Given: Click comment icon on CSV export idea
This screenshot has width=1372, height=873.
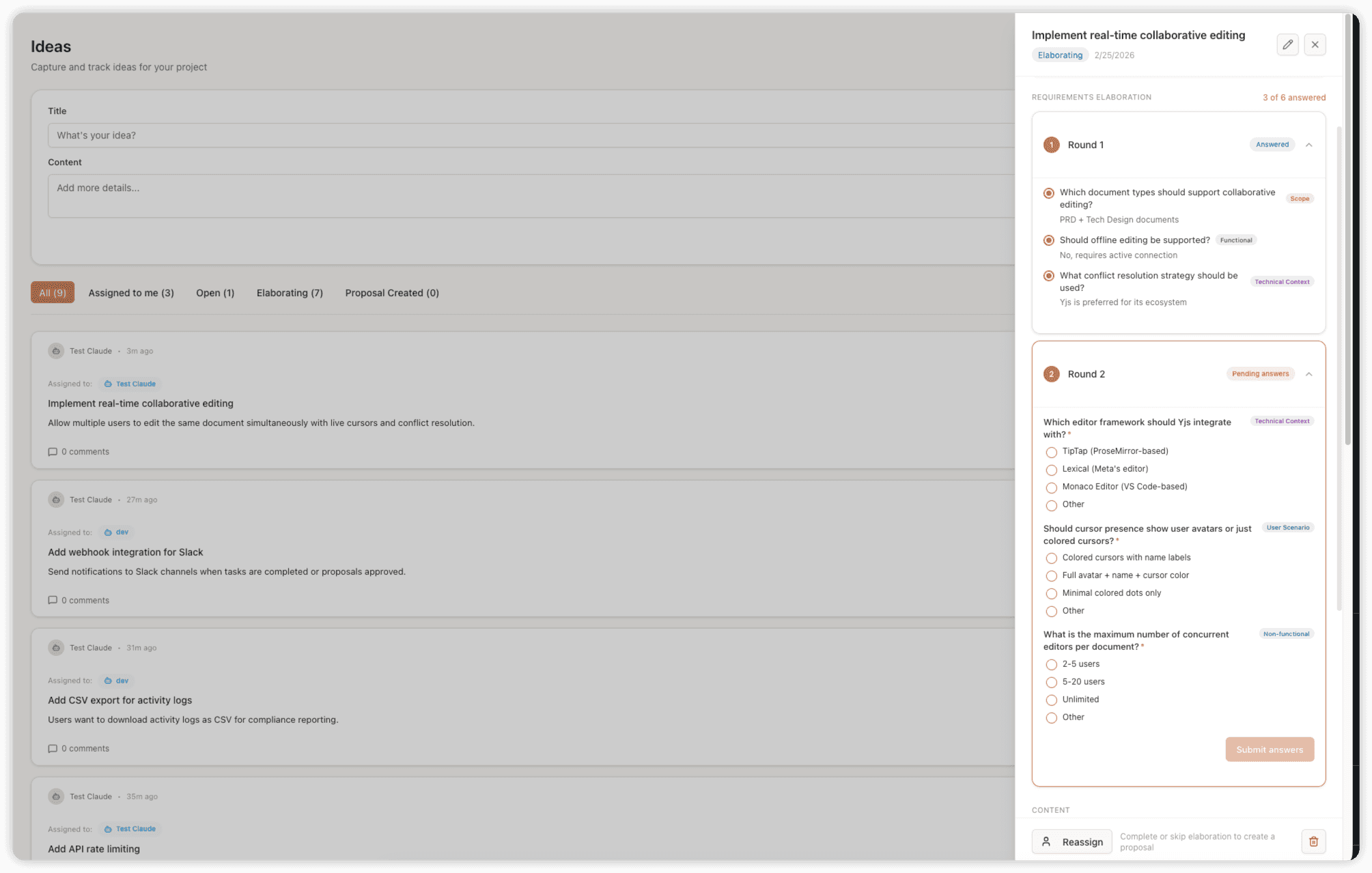Looking at the screenshot, I should pos(53,749).
